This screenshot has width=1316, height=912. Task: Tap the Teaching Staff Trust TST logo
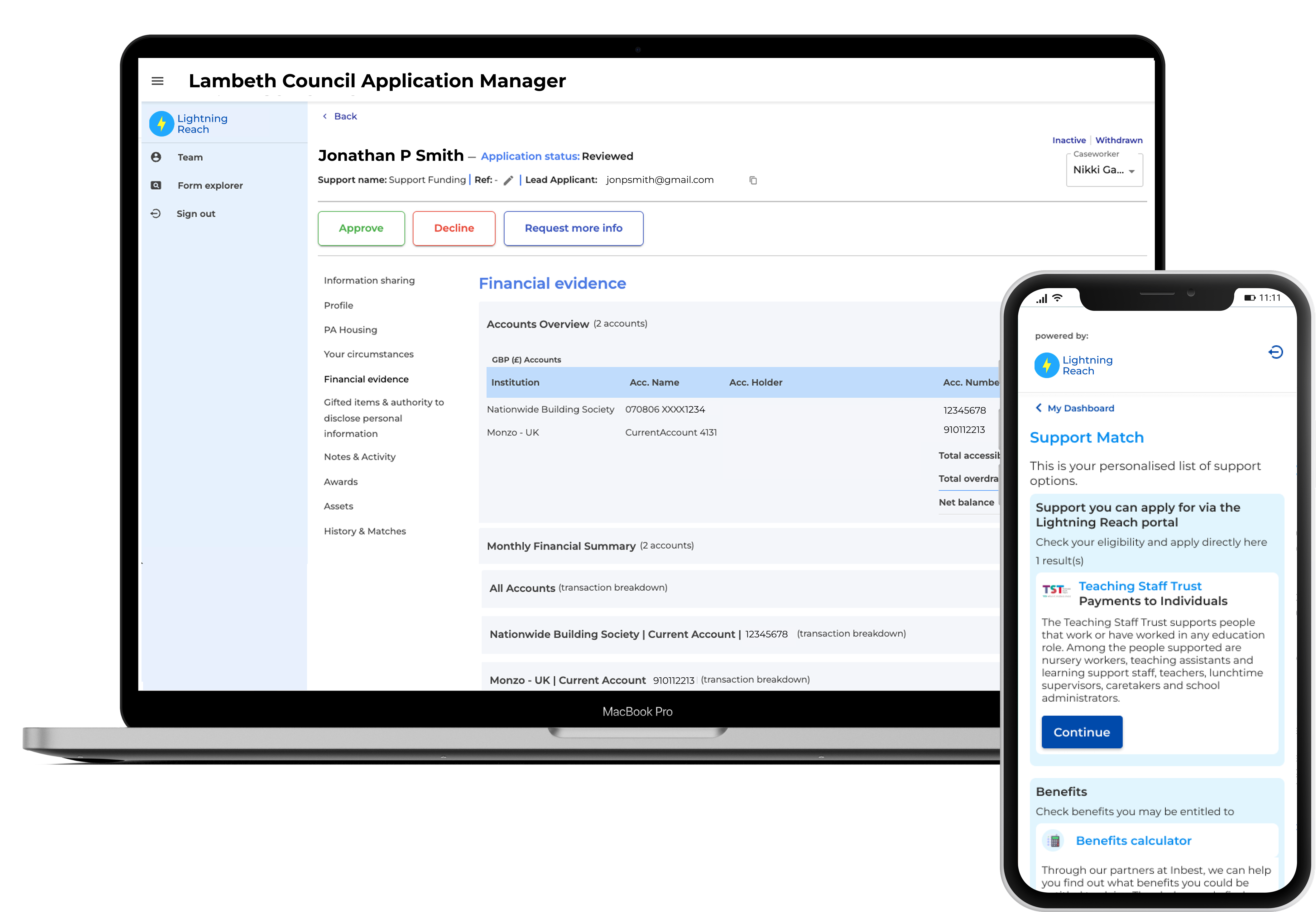point(1056,590)
